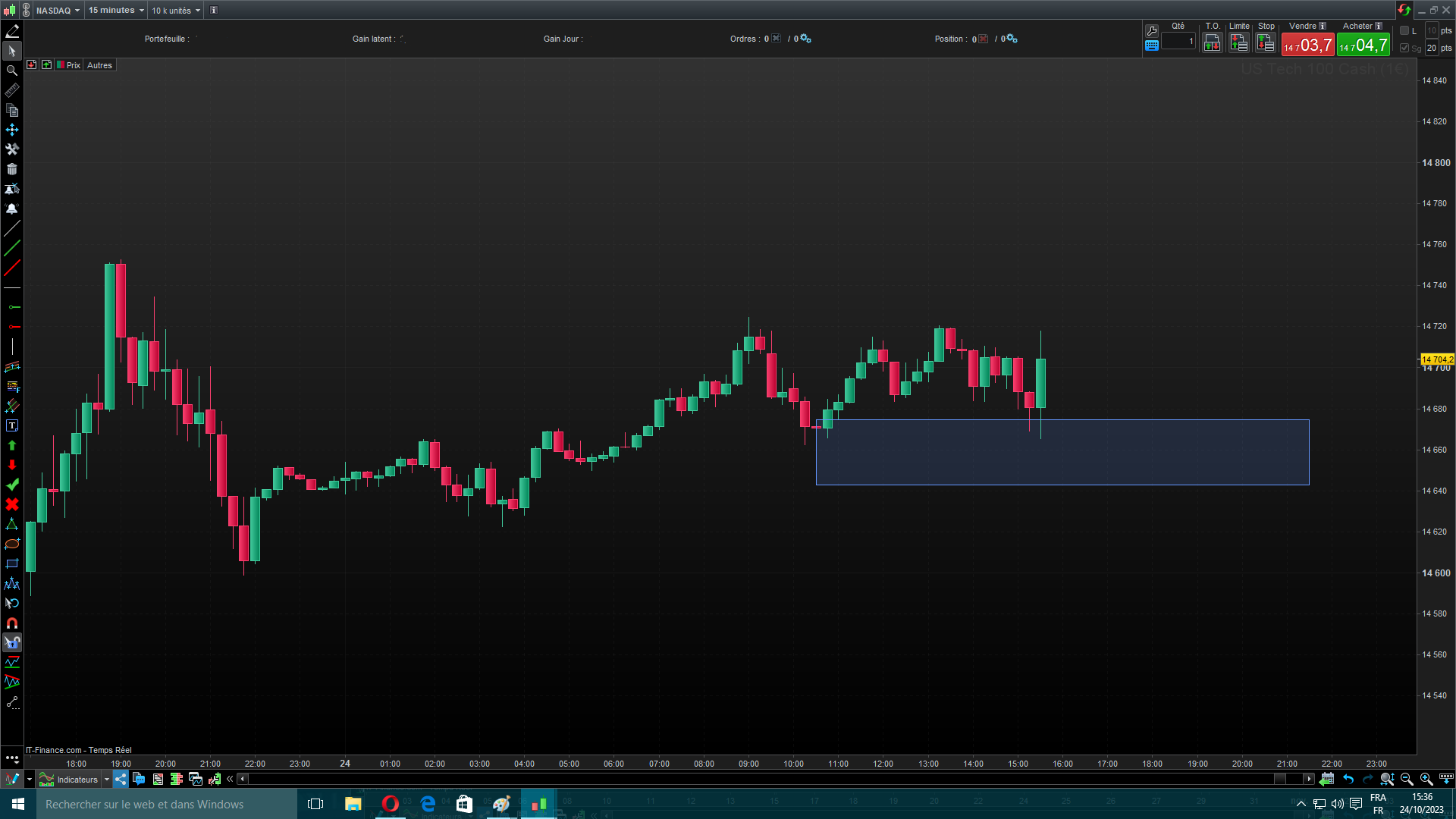Click the trash bin delete tool
This screenshot has height=819, width=1456.
pyautogui.click(x=11, y=169)
